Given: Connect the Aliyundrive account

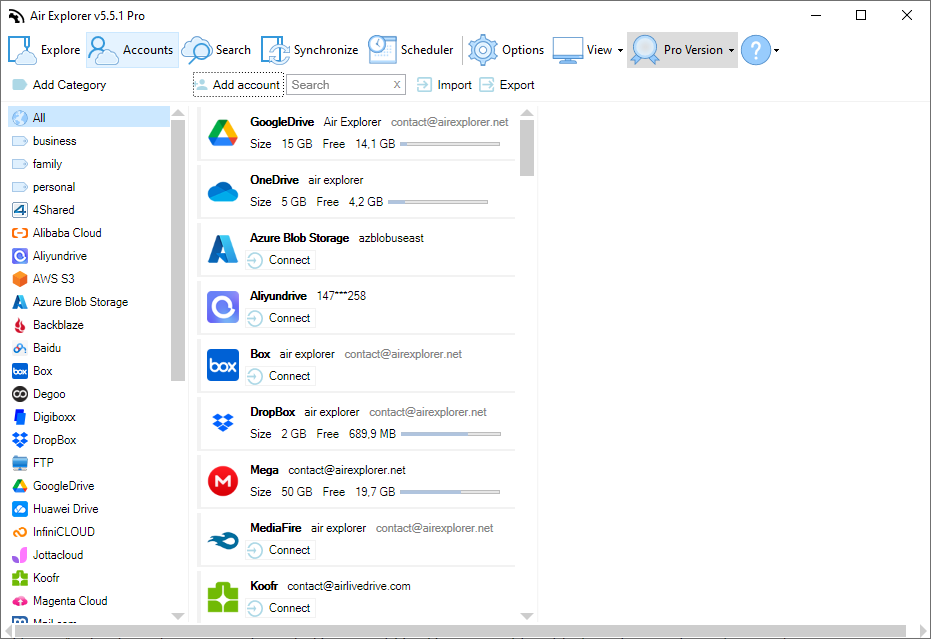Looking at the screenshot, I should pos(280,318).
